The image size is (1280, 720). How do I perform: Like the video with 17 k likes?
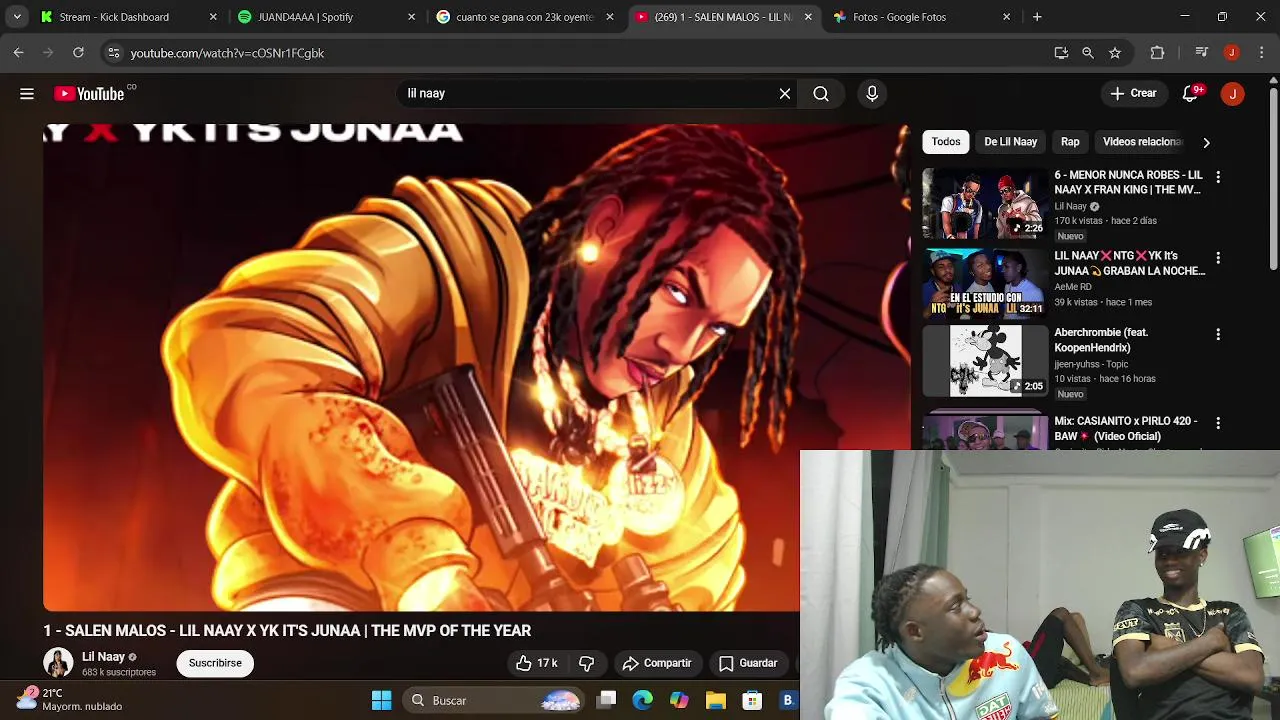[537, 663]
